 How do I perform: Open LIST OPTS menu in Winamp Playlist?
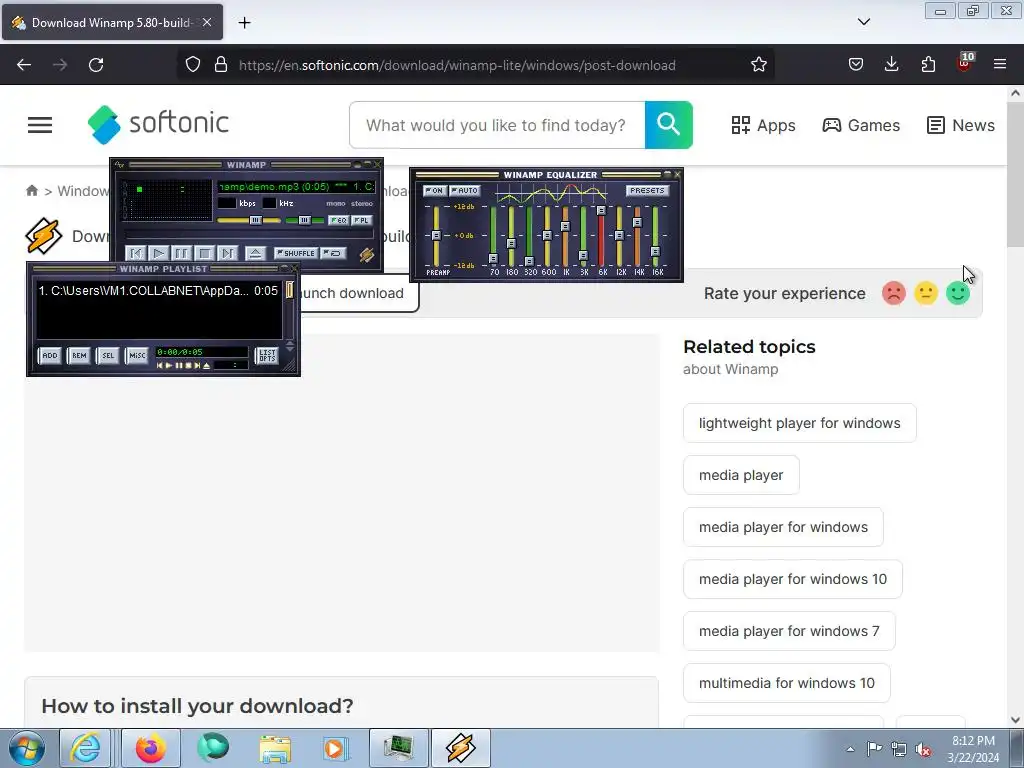(x=267, y=356)
